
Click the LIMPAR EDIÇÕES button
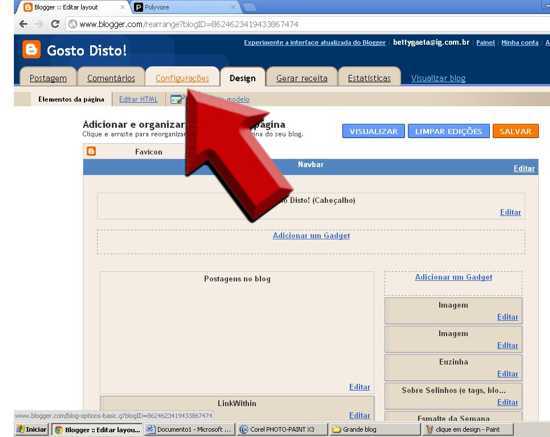(448, 131)
